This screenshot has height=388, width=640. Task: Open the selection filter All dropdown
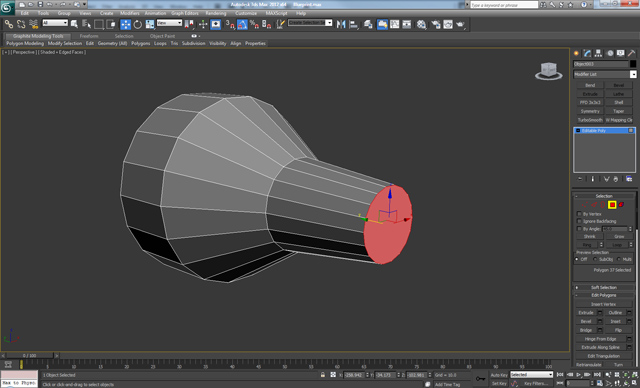[55, 23]
